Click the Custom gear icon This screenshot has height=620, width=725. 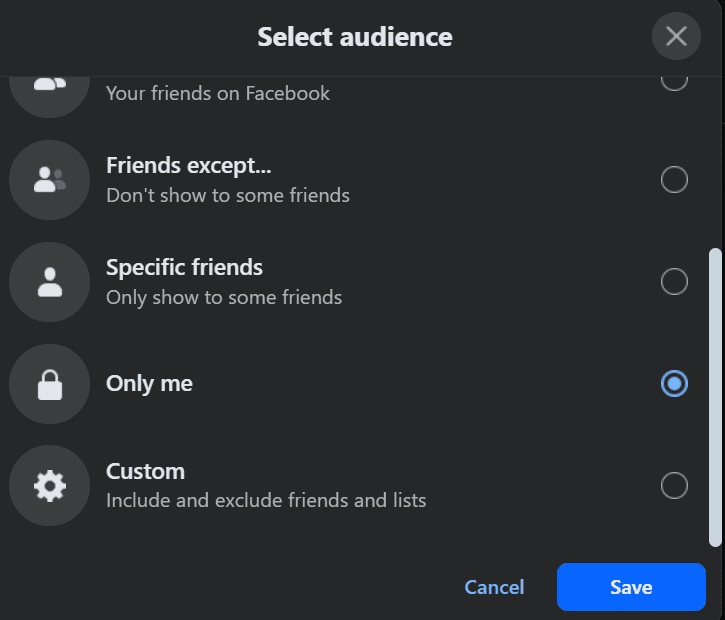point(50,486)
